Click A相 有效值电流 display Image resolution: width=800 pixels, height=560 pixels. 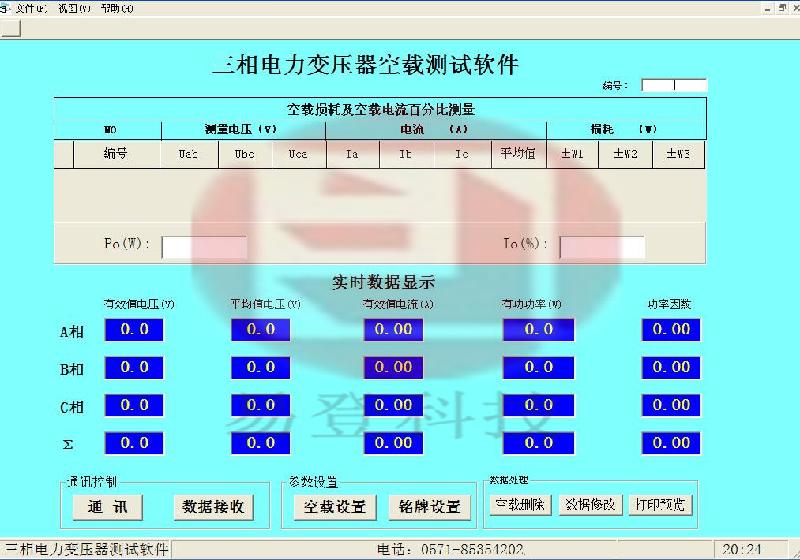coord(393,330)
